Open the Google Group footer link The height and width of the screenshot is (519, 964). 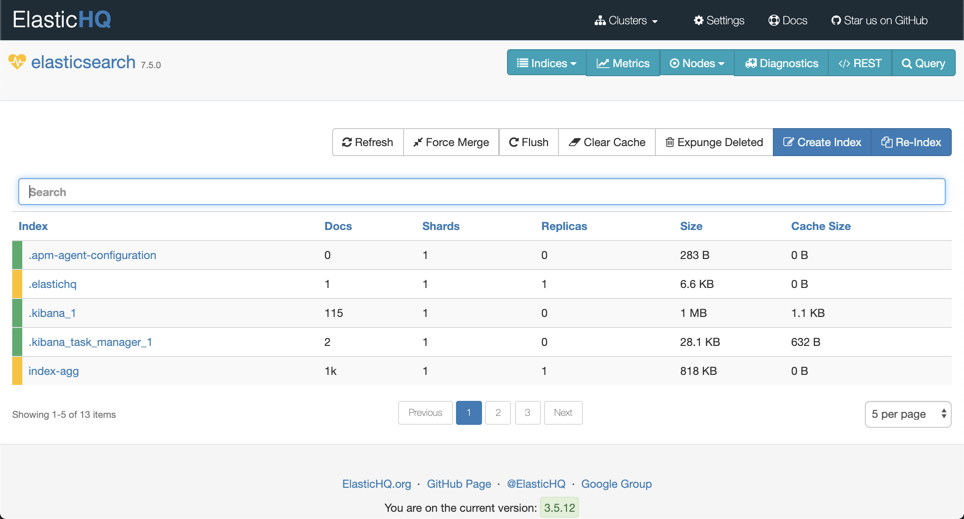pyautogui.click(x=616, y=484)
